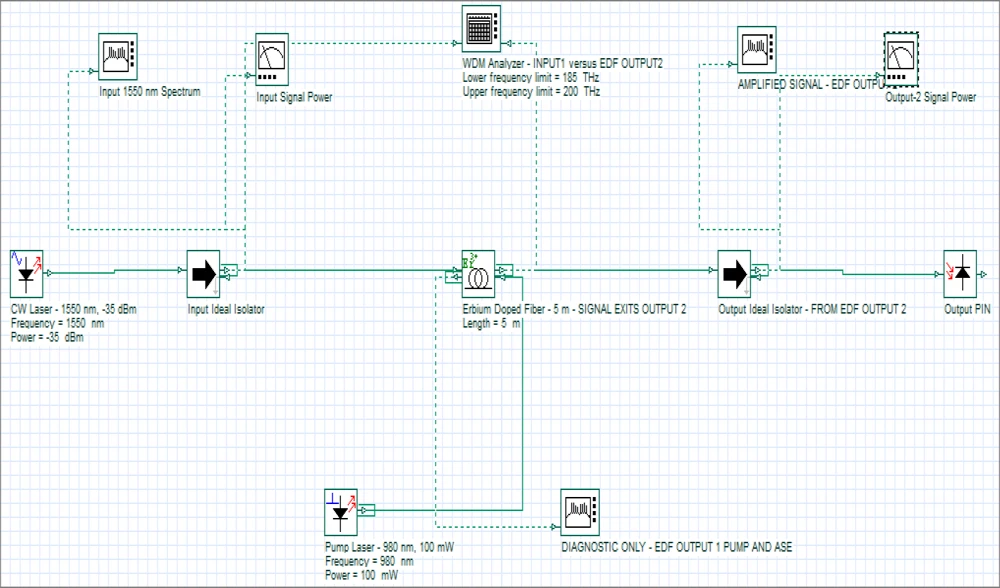Click the 'Frequency = 980 nm' parameter text
The height and width of the screenshot is (588, 1000).
pos(369,561)
